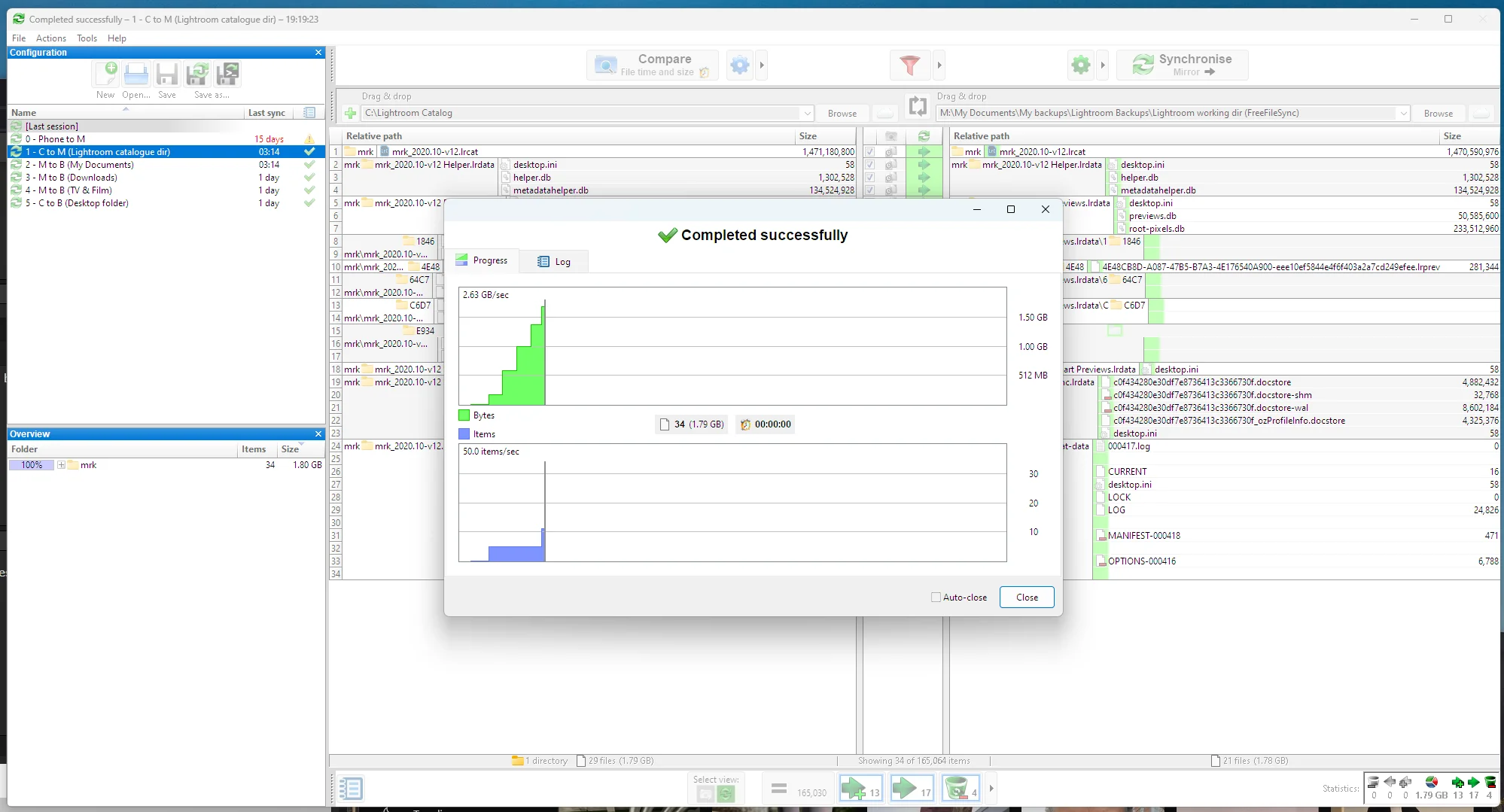The image size is (1504, 812).
Task: Click the Save as configuration icon
Action: (198, 75)
